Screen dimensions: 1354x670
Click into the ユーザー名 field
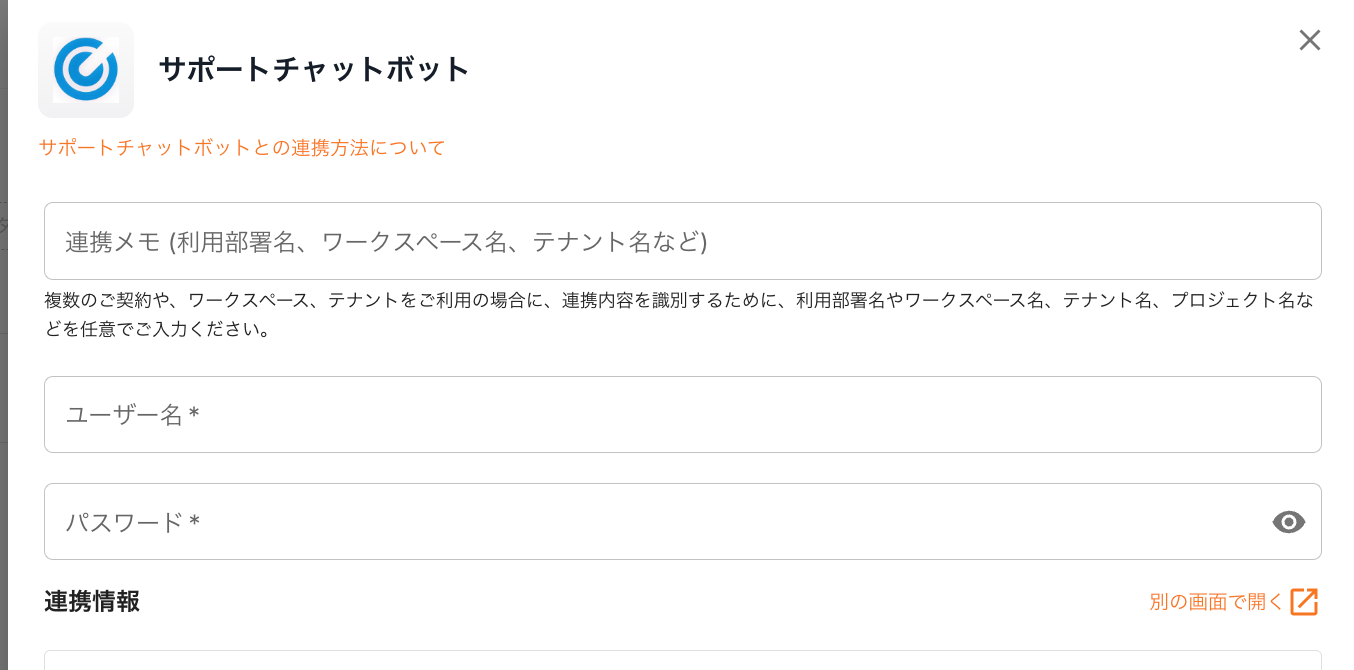coord(682,415)
